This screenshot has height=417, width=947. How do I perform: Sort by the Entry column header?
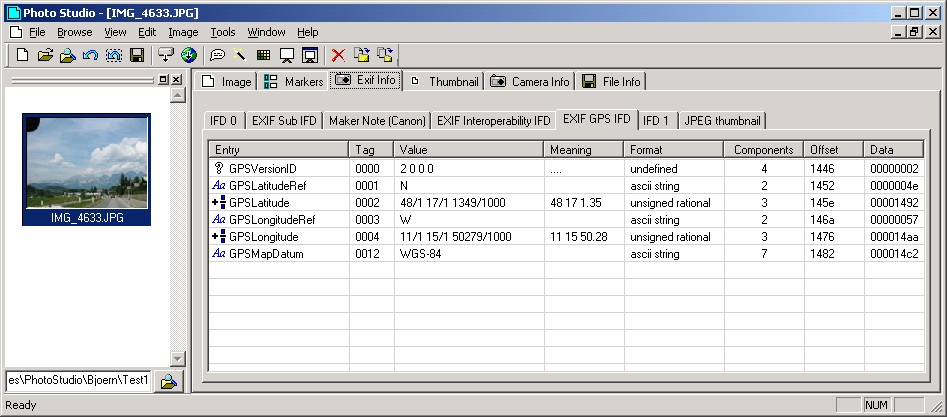279,150
